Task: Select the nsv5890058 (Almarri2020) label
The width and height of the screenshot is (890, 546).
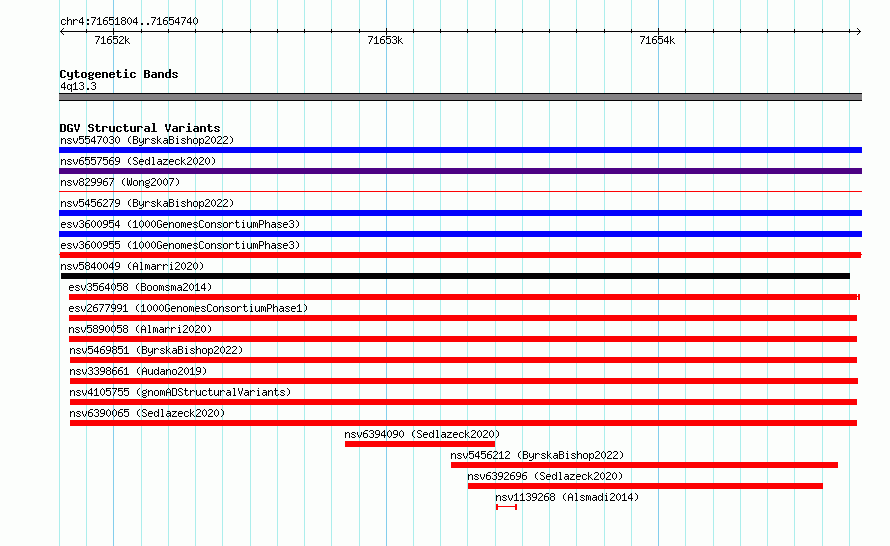Action: (140, 329)
